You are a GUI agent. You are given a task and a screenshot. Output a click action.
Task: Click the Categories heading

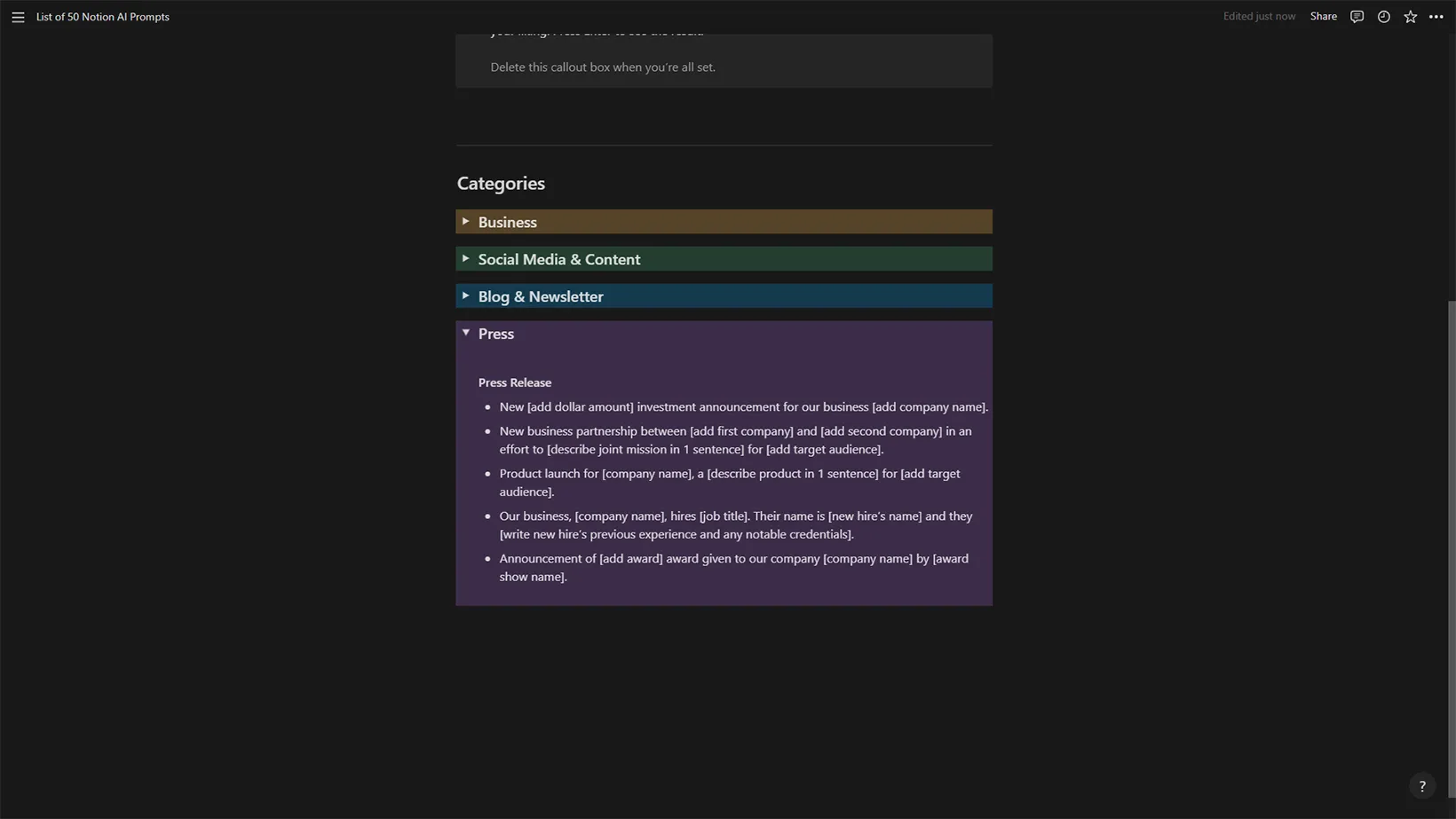coord(501,184)
